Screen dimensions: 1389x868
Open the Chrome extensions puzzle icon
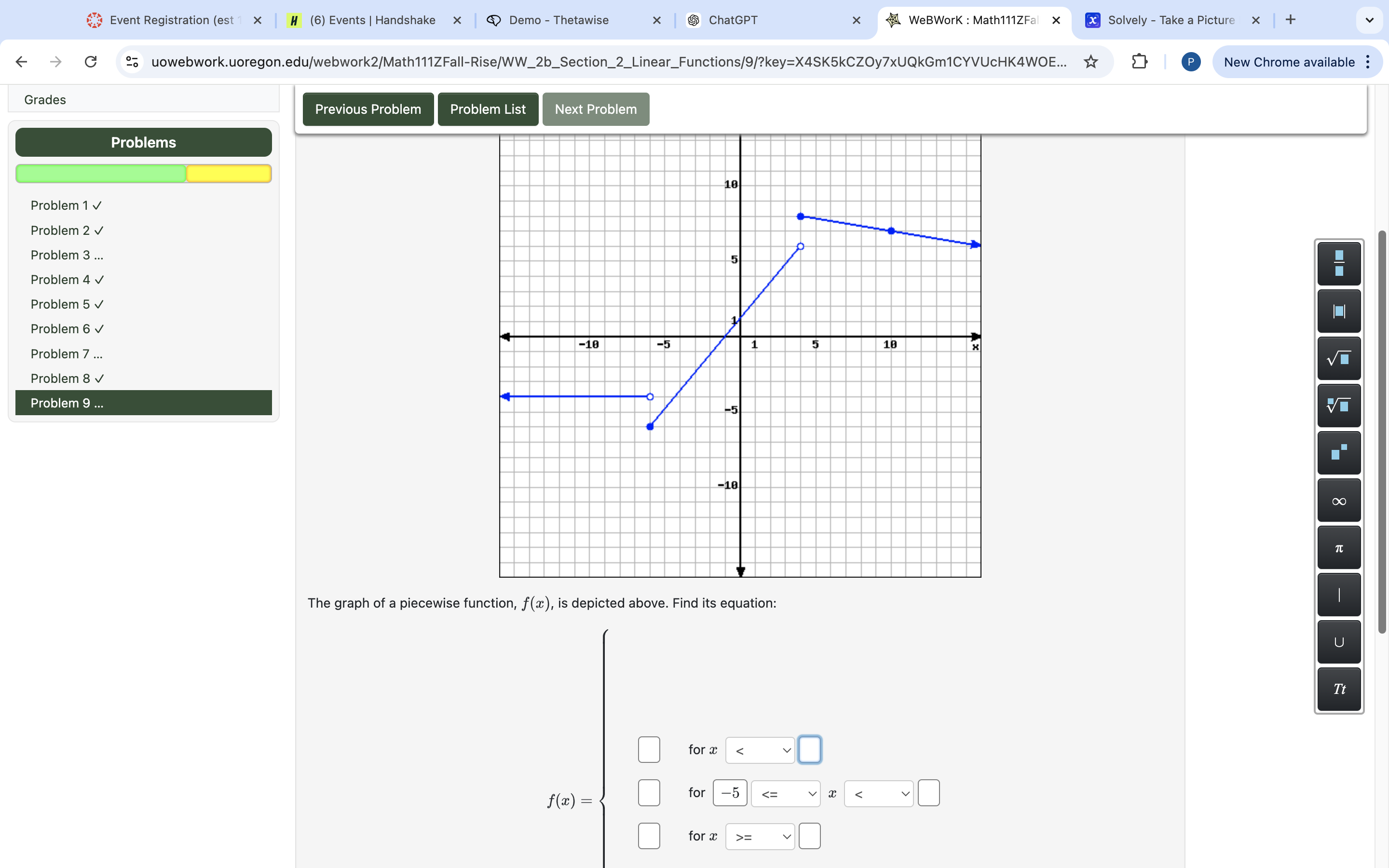pos(1139,61)
